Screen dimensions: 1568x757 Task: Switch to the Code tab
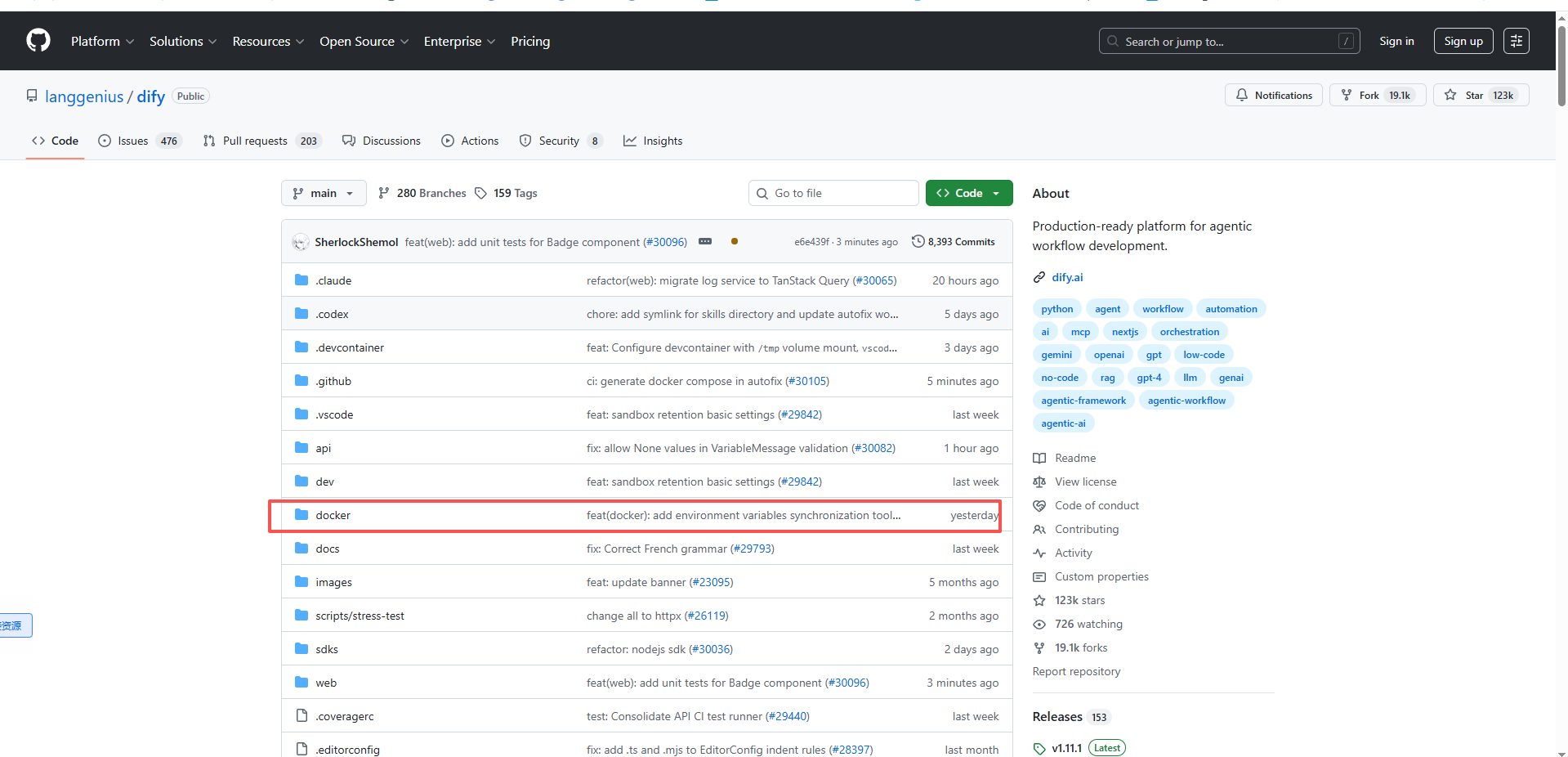[56, 141]
